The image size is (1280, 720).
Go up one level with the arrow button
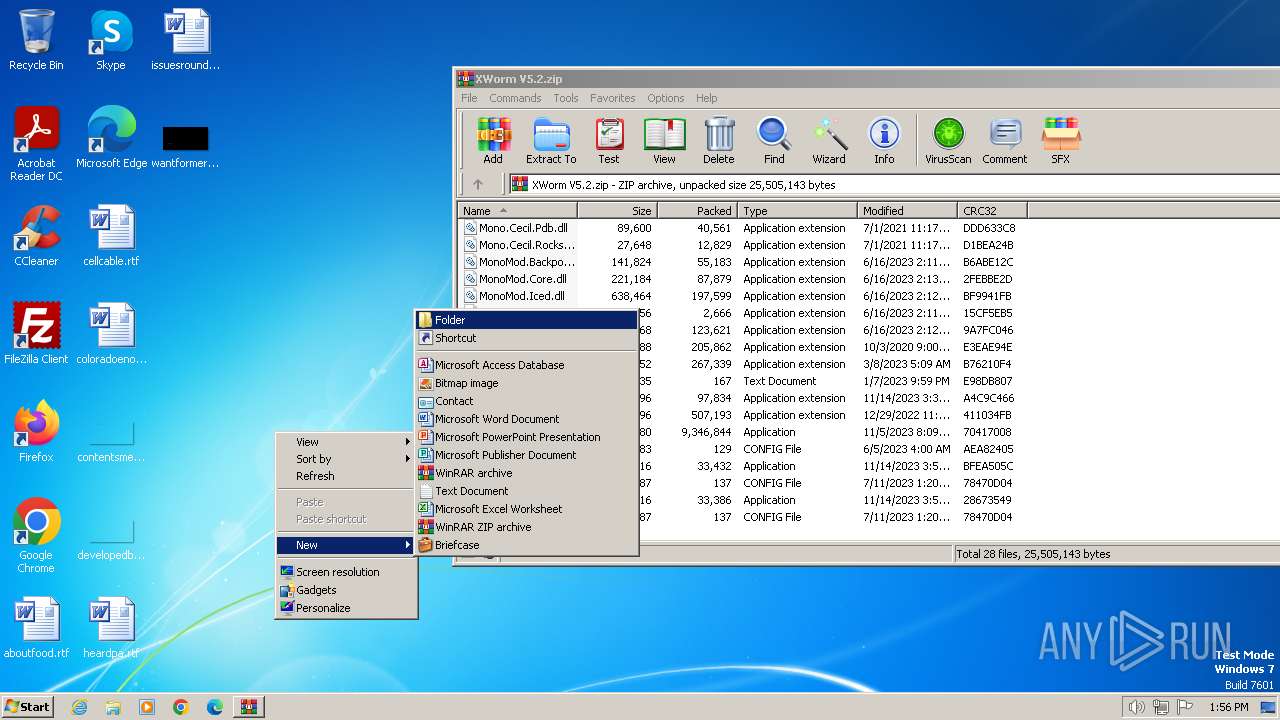tap(478, 184)
